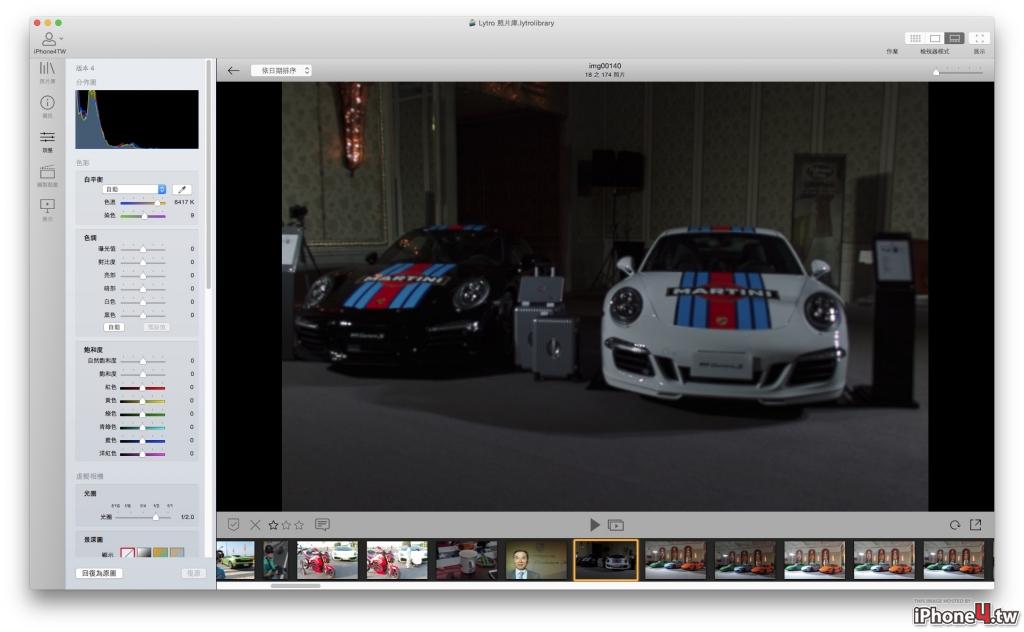This screenshot has height=632, width=1024.
Task: Click the color temperature slider
Action: click(x=143, y=202)
